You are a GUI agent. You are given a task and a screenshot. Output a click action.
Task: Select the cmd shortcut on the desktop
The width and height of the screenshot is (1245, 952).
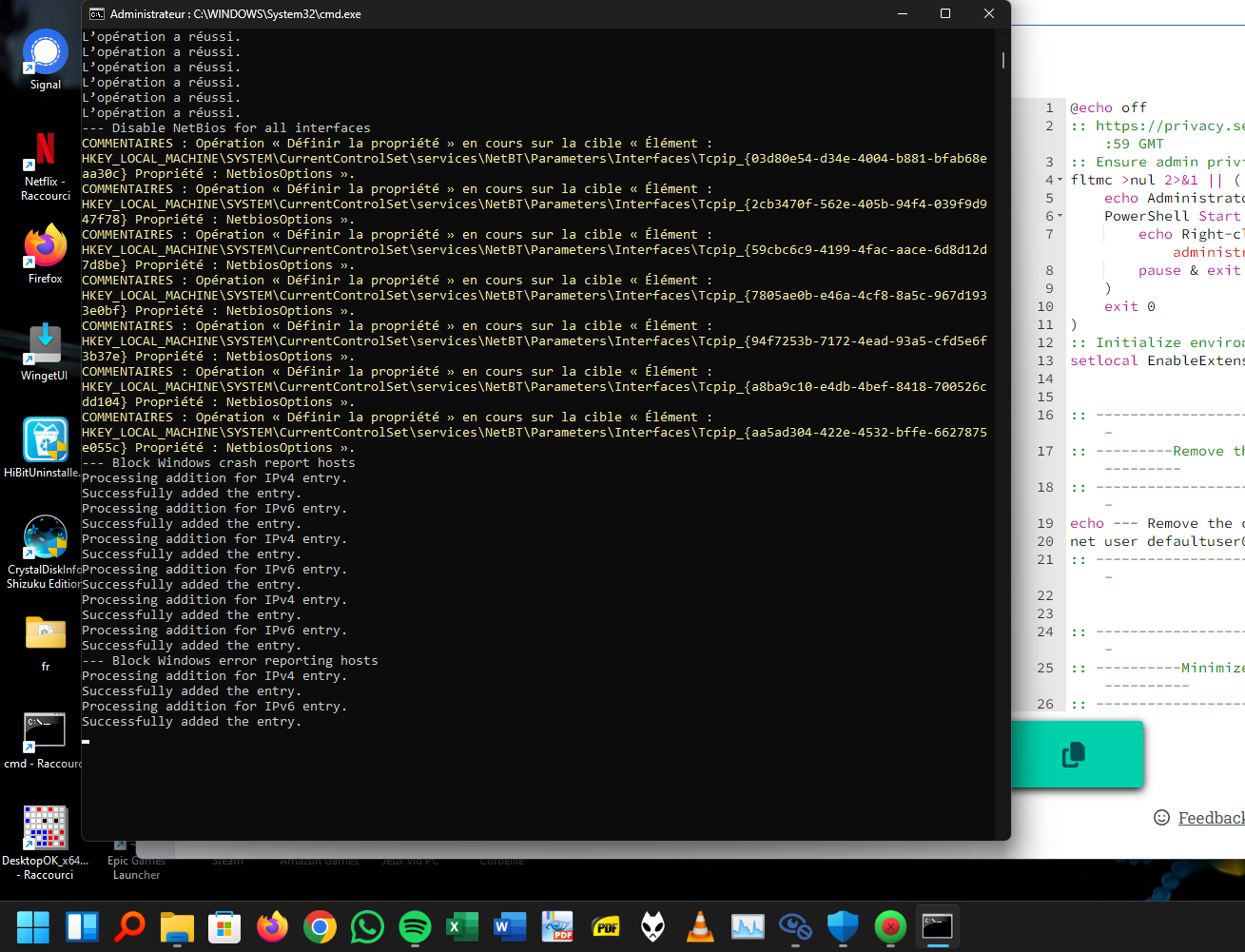coord(44,740)
